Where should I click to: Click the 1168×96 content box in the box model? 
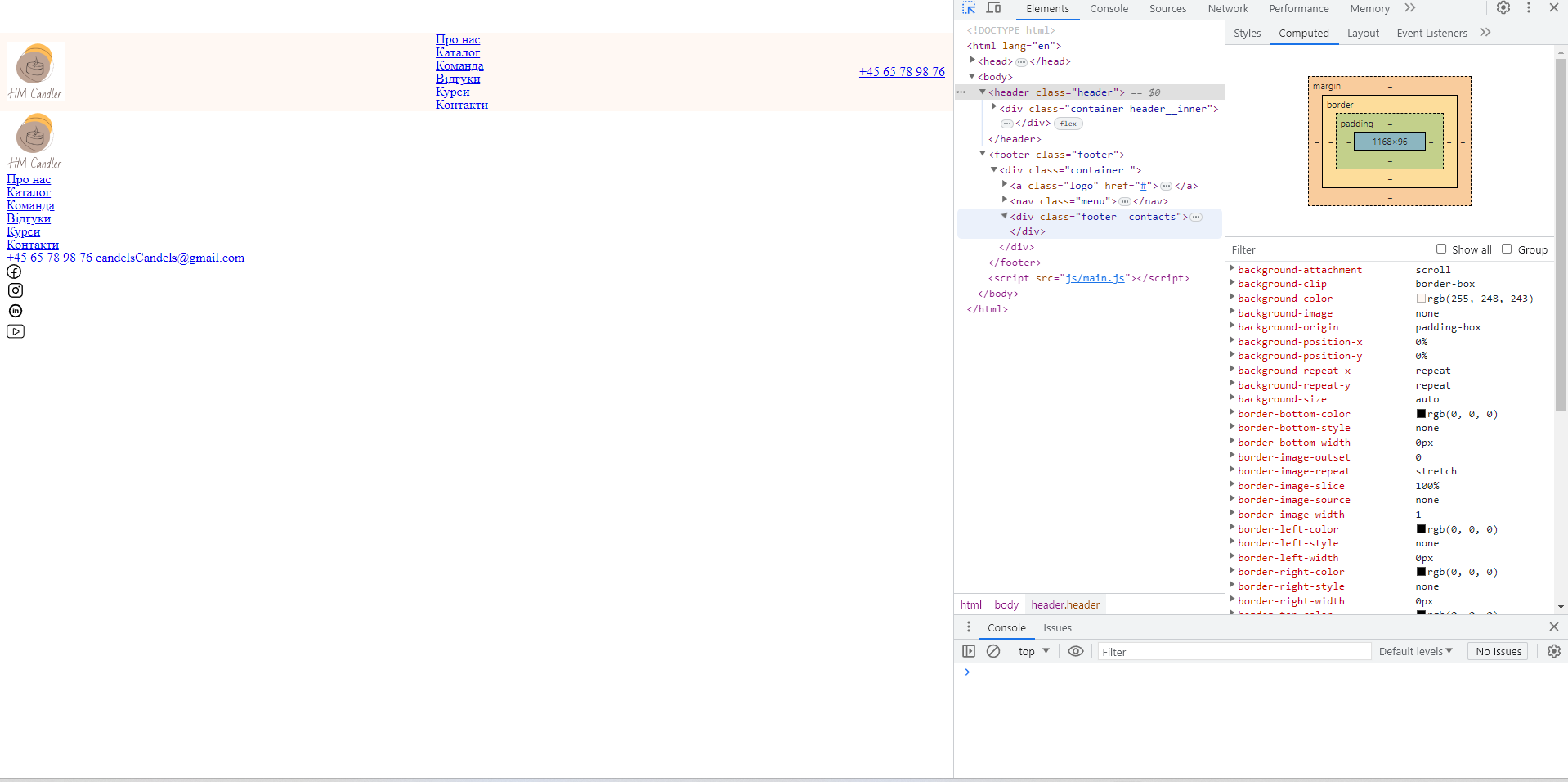point(1389,142)
